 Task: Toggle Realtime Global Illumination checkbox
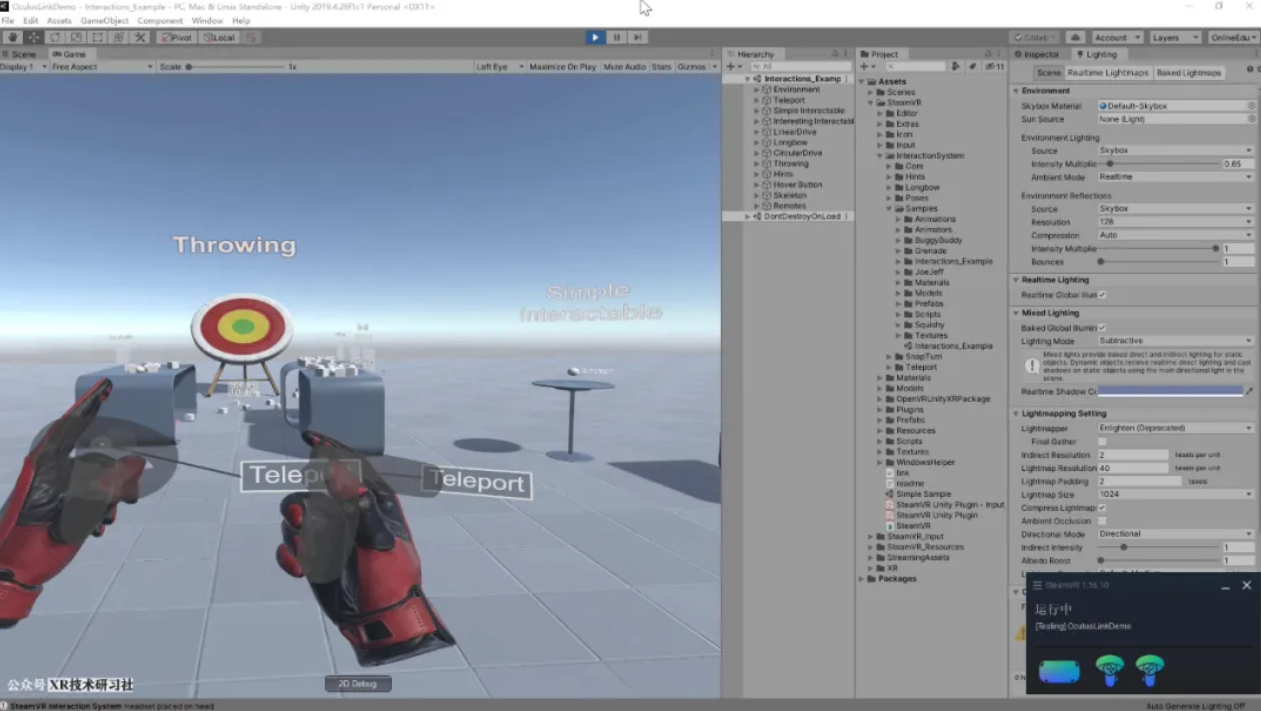click(x=1102, y=295)
